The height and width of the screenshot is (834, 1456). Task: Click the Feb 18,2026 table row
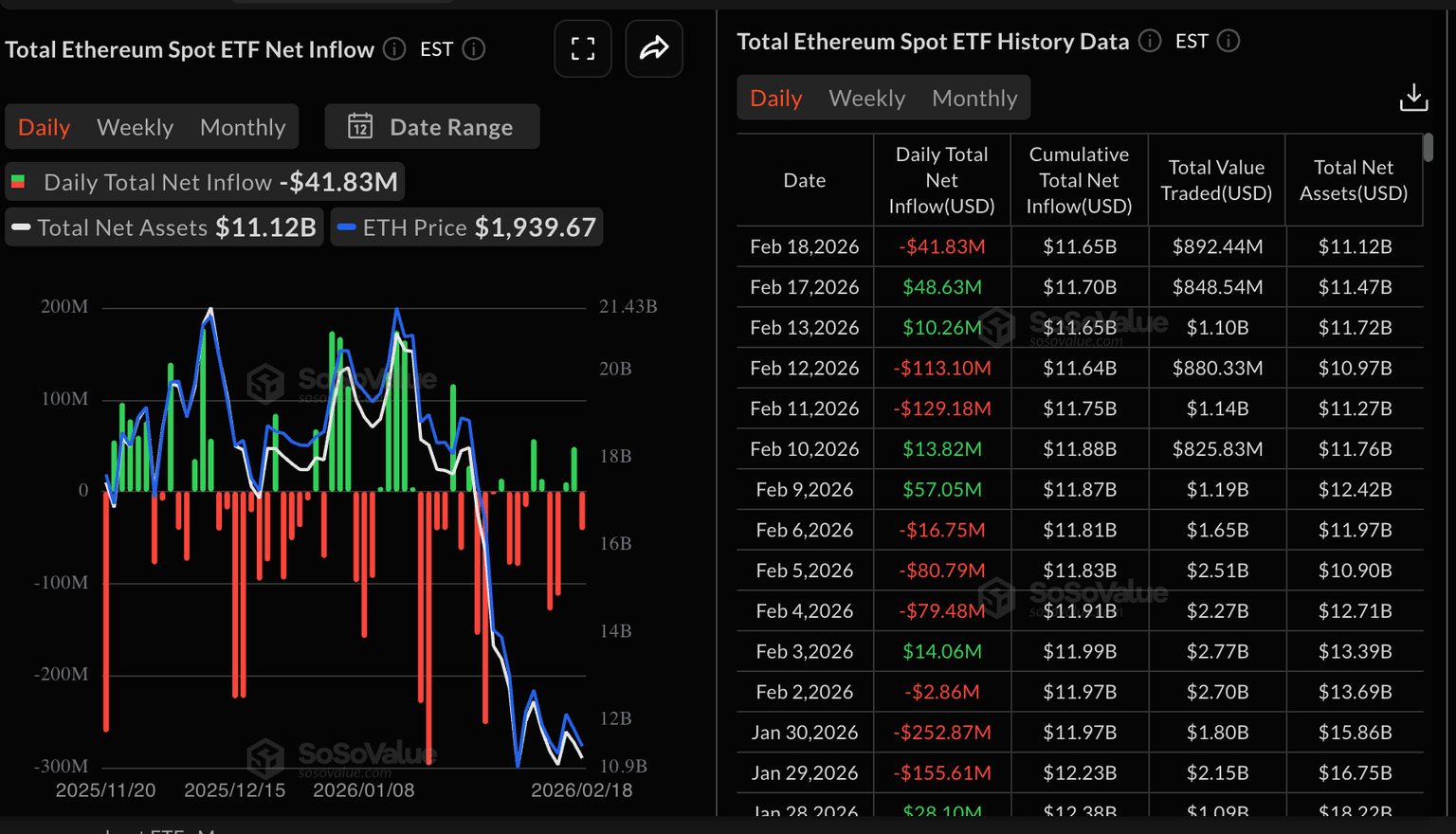(x=1079, y=246)
